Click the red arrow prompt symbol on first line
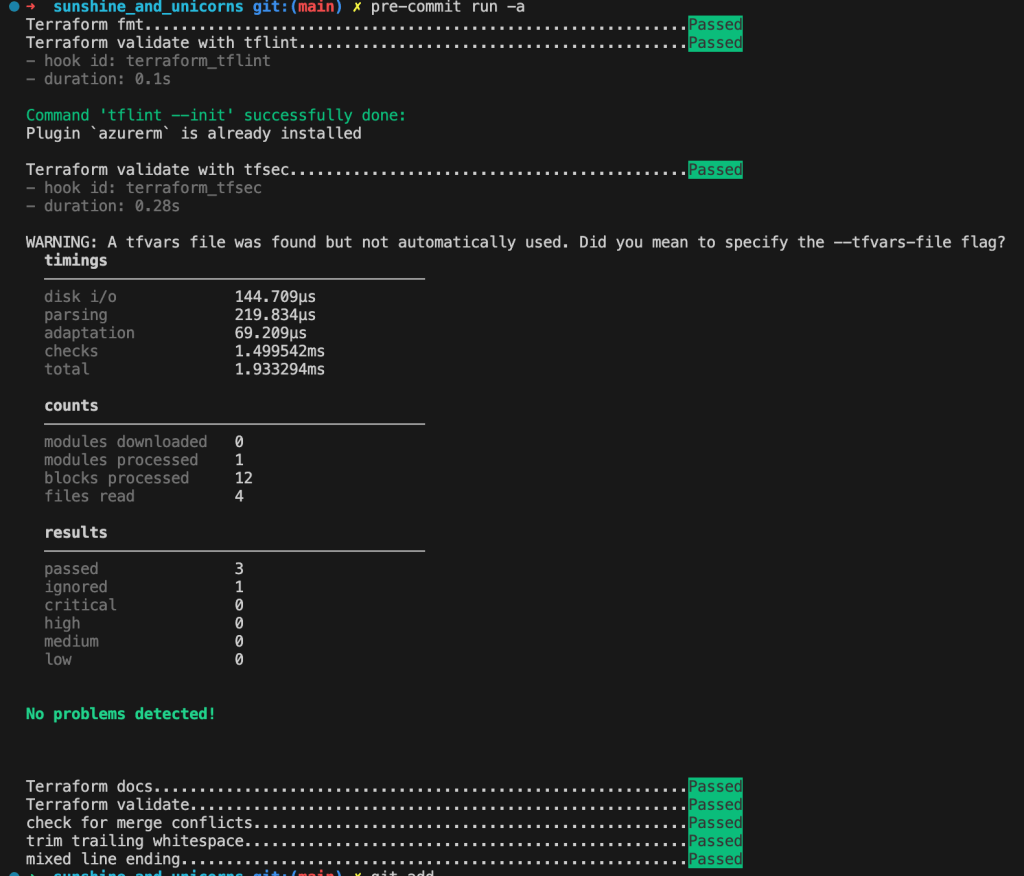1024x876 pixels. tap(31, 7)
